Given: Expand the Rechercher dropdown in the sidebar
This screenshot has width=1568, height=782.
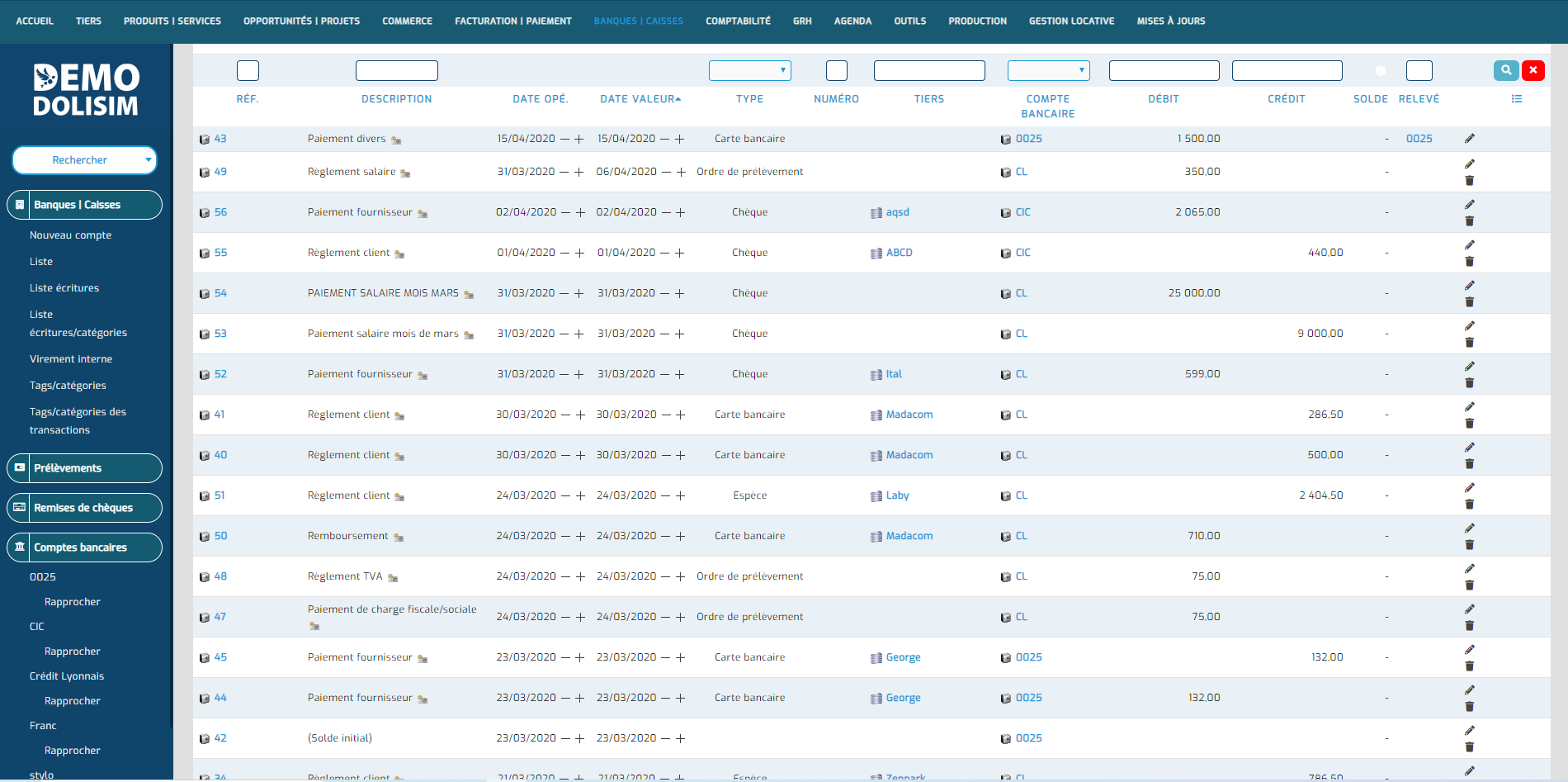Looking at the screenshot, I should pyautogui.click(x=148, y=160).
